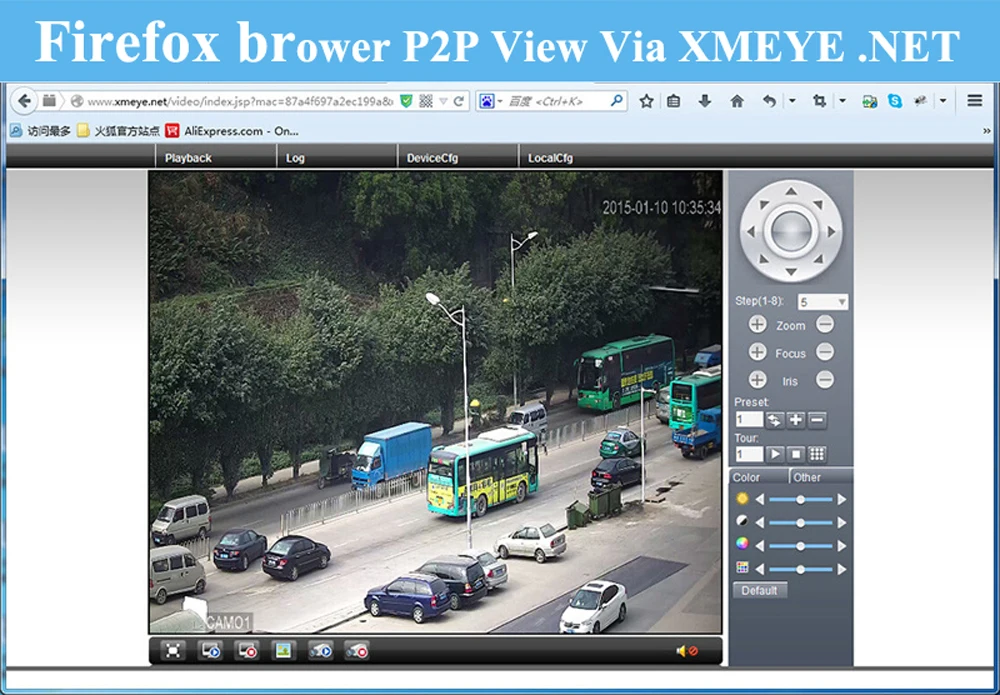This screenshot has width=1000, height=695.
Task: Click the Tour number input field
Action: point(749,454)
